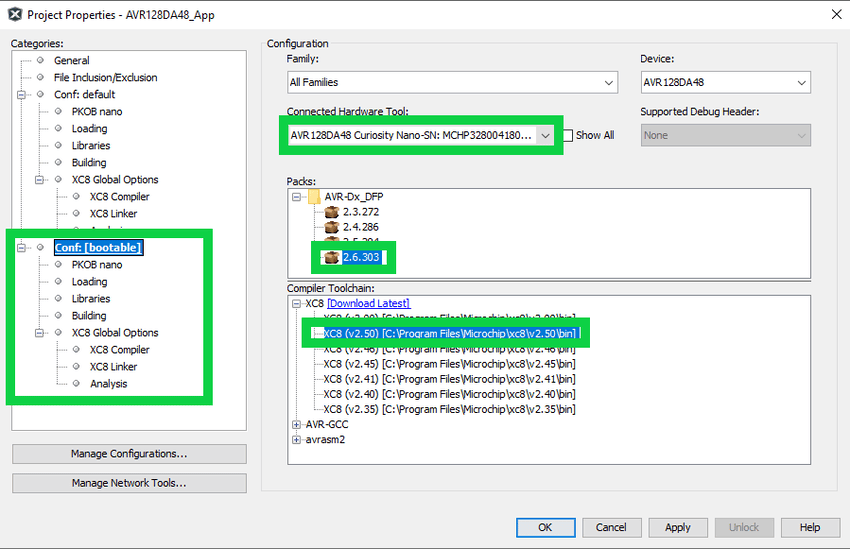The image size is (850, 549).
Task: Click the OK button
Action: [545, 527]
